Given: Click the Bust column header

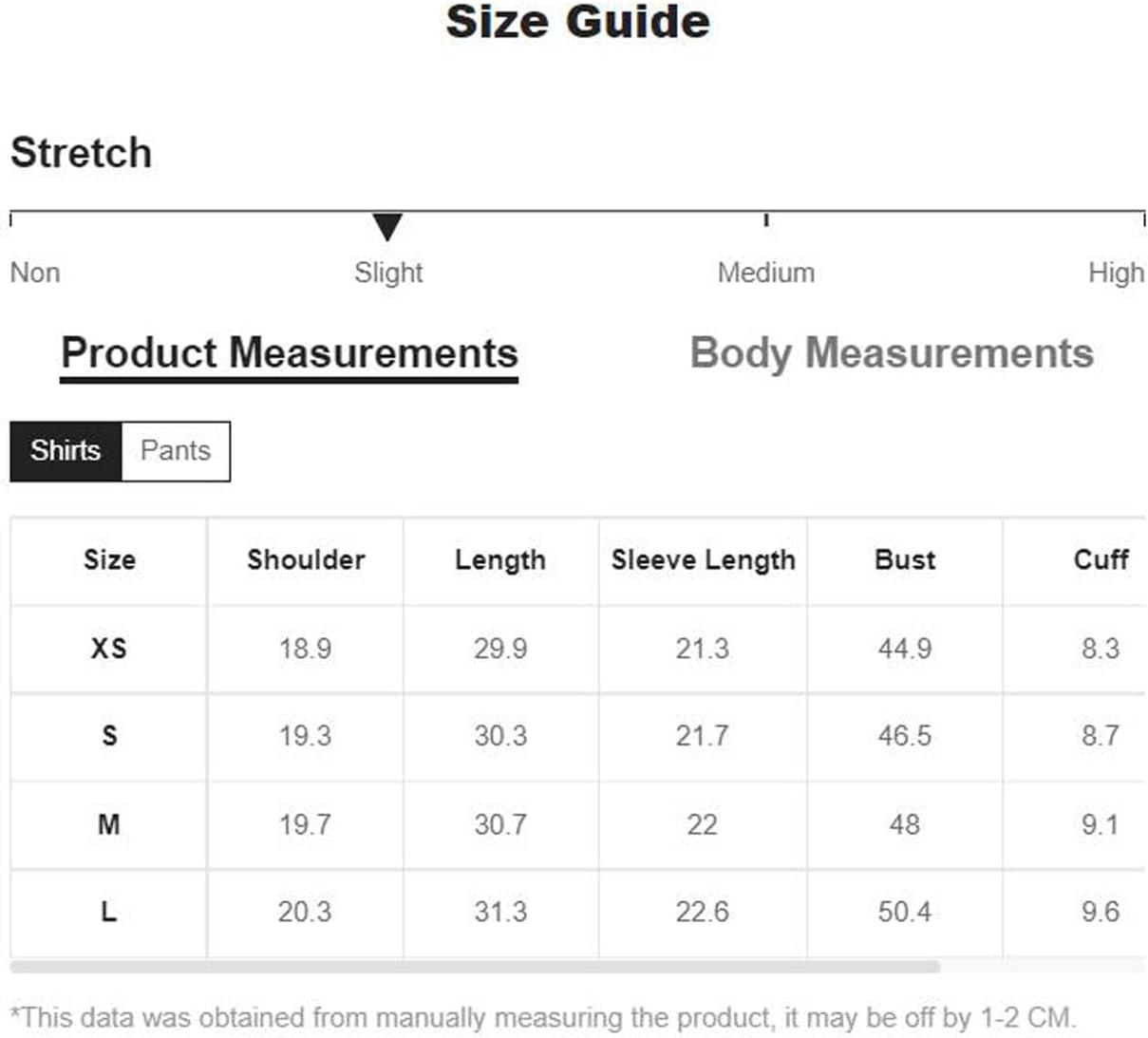Looking at the screenshot, I should [x=905, y=560].
